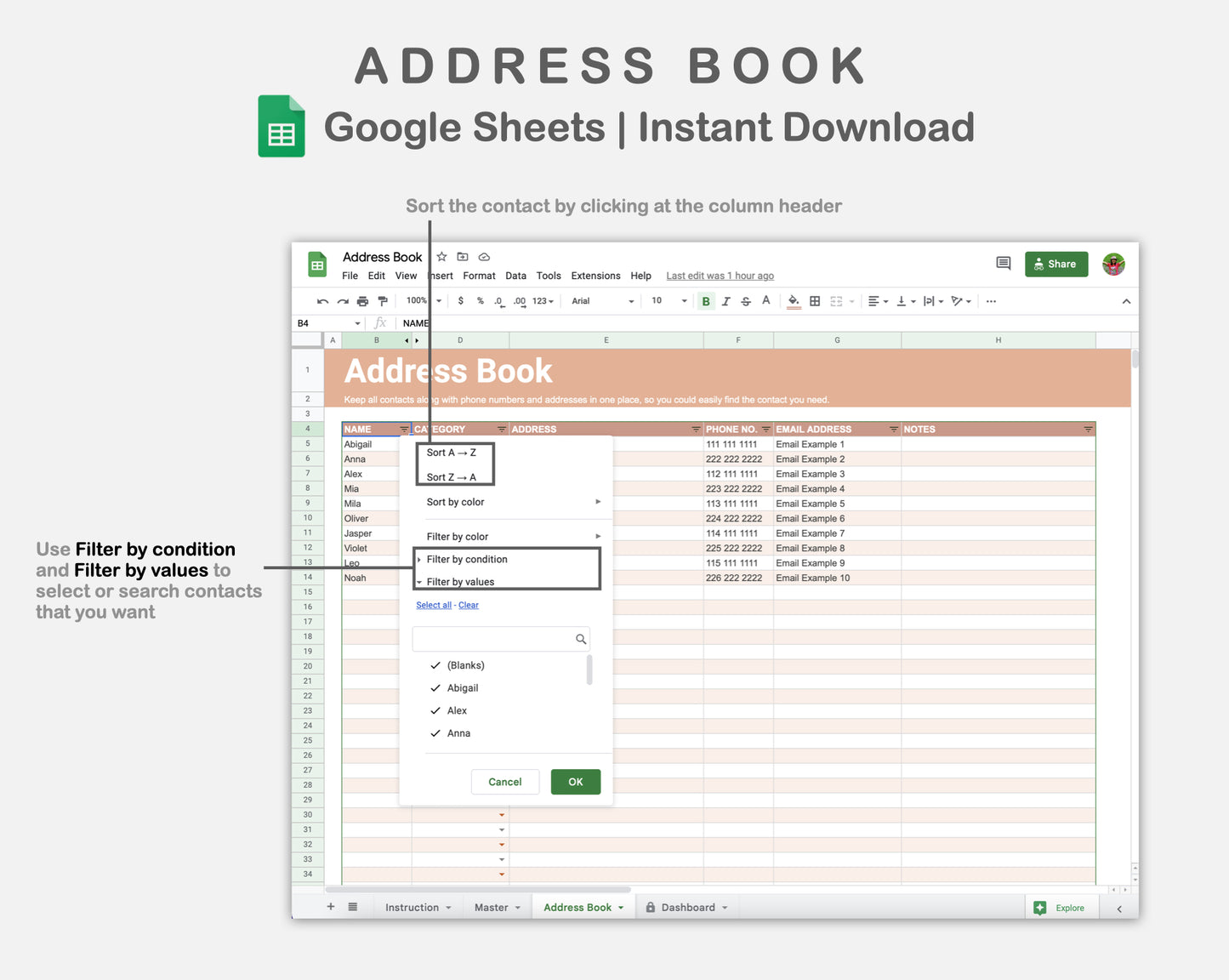
Task: Click the Select all link
Action: click(x=433, y=605)
